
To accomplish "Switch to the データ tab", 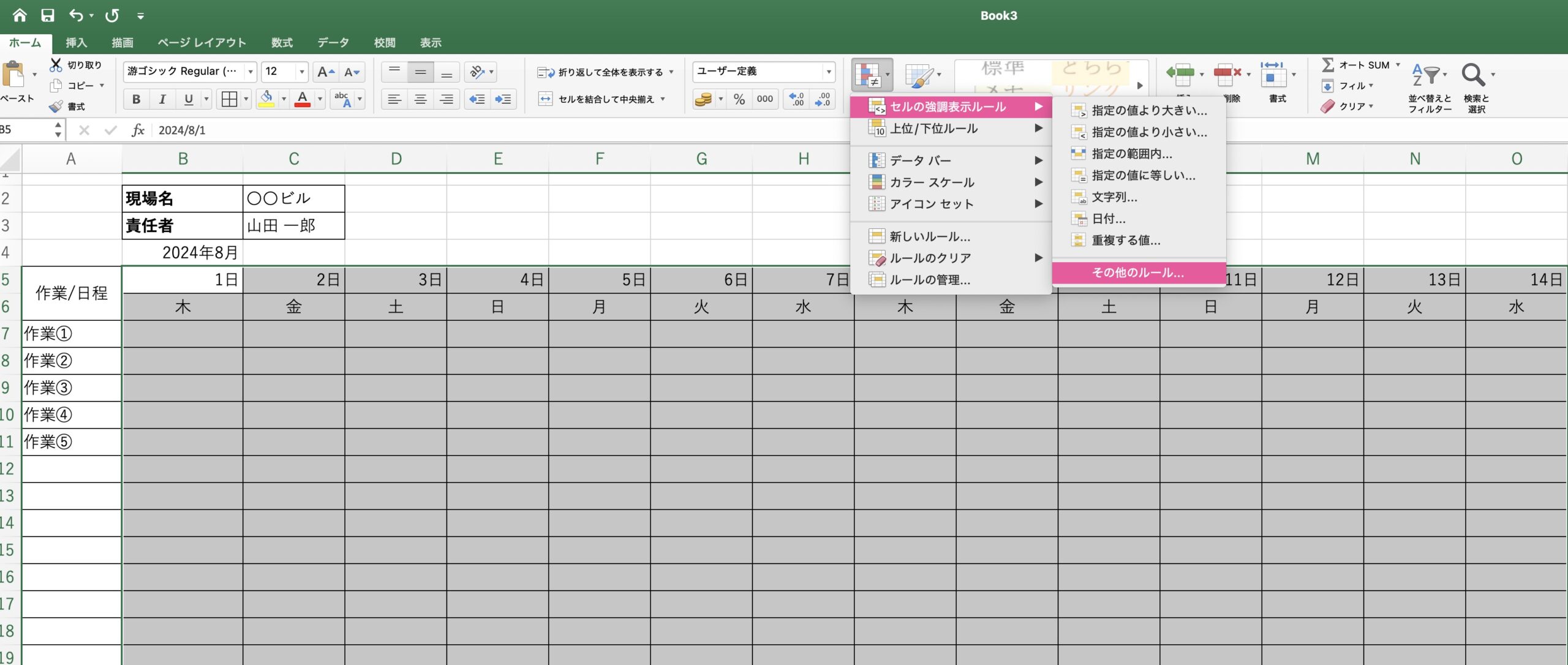I will click(333, 43).
